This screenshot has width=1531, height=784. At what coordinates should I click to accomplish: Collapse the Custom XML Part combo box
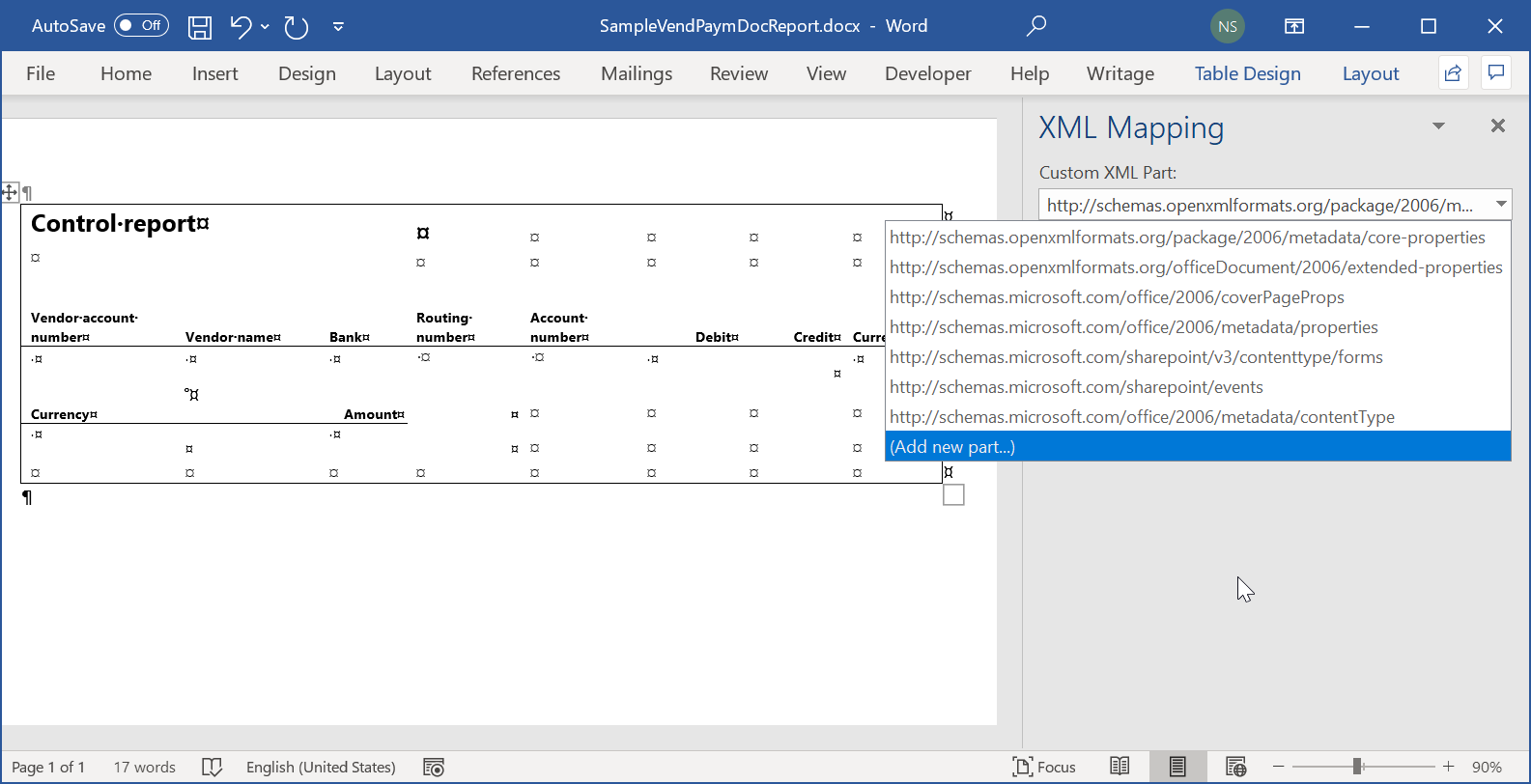[1501, 205]
